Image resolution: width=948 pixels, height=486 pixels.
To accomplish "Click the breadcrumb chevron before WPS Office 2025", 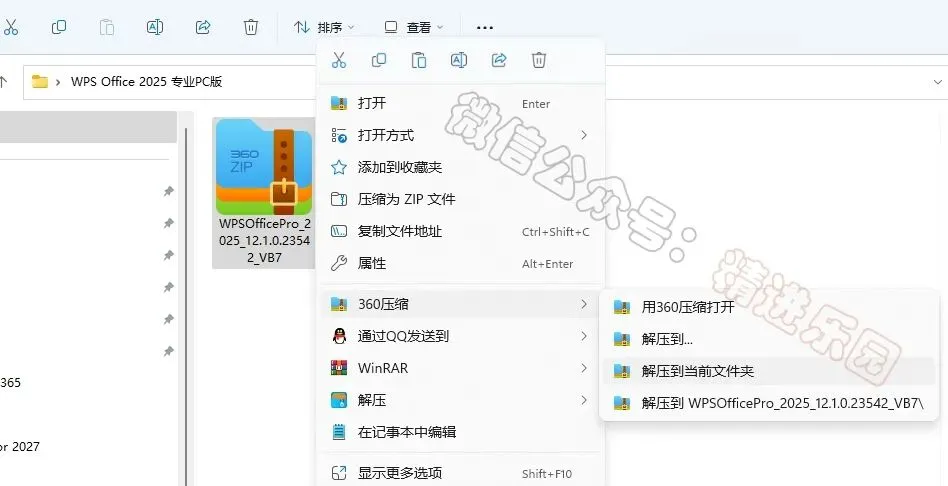I will click(x=58, y=82).
